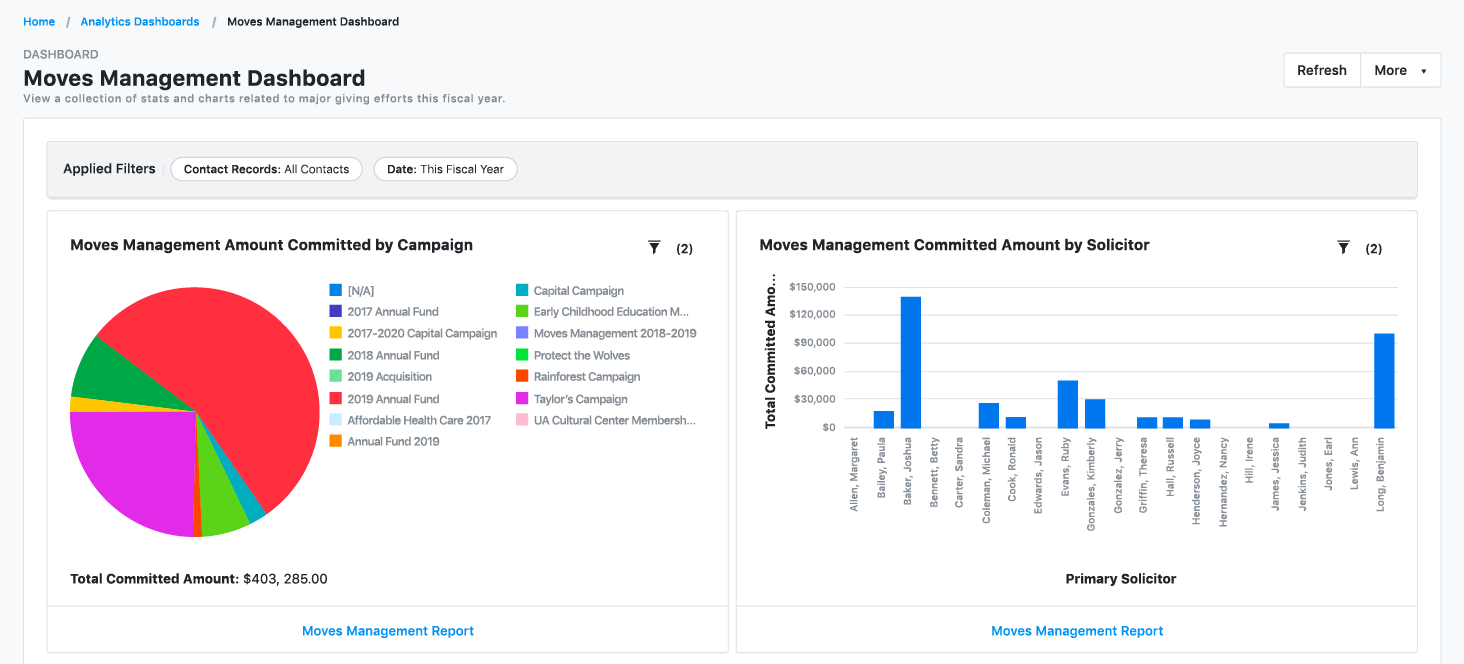Open Moves Management Report under the pie chart
The image size is (1464, 664).
coord(388,631)
